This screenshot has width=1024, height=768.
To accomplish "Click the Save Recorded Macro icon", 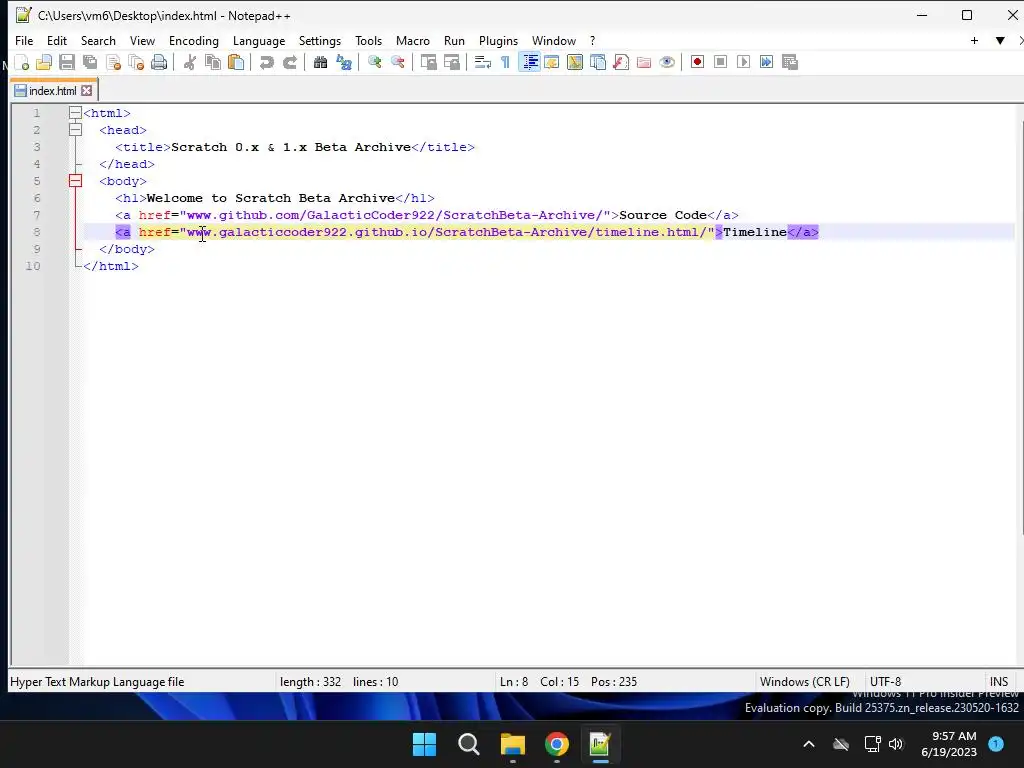I will tap(790, 62).
